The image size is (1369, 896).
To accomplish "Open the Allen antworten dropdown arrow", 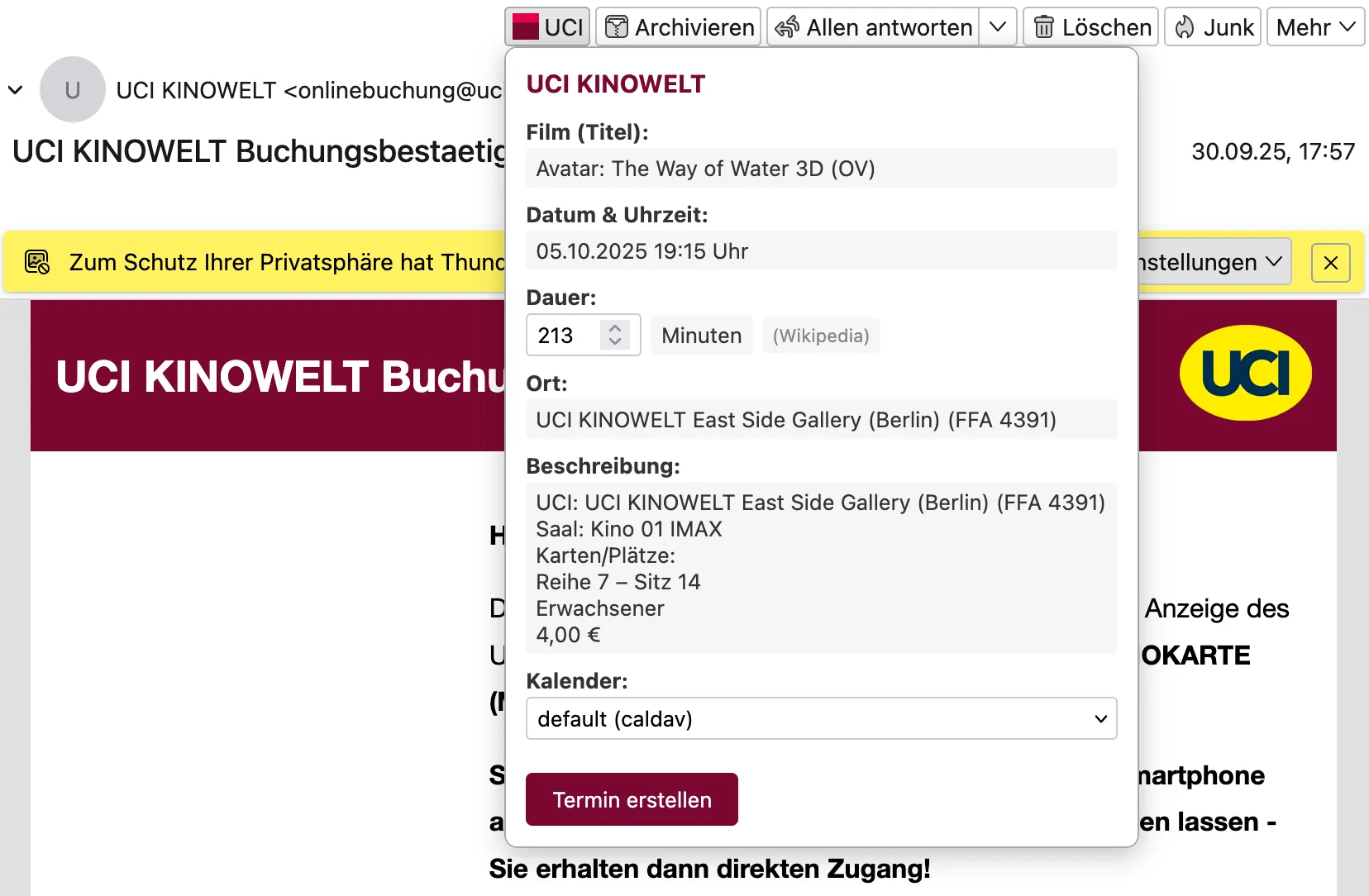I will click(999, 26).
